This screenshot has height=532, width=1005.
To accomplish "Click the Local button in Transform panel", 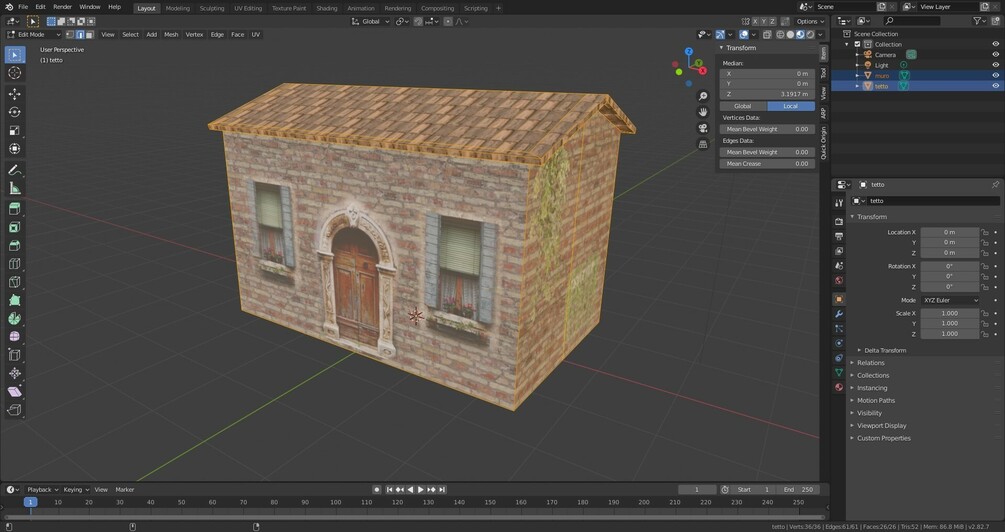I will pos(791,106).
